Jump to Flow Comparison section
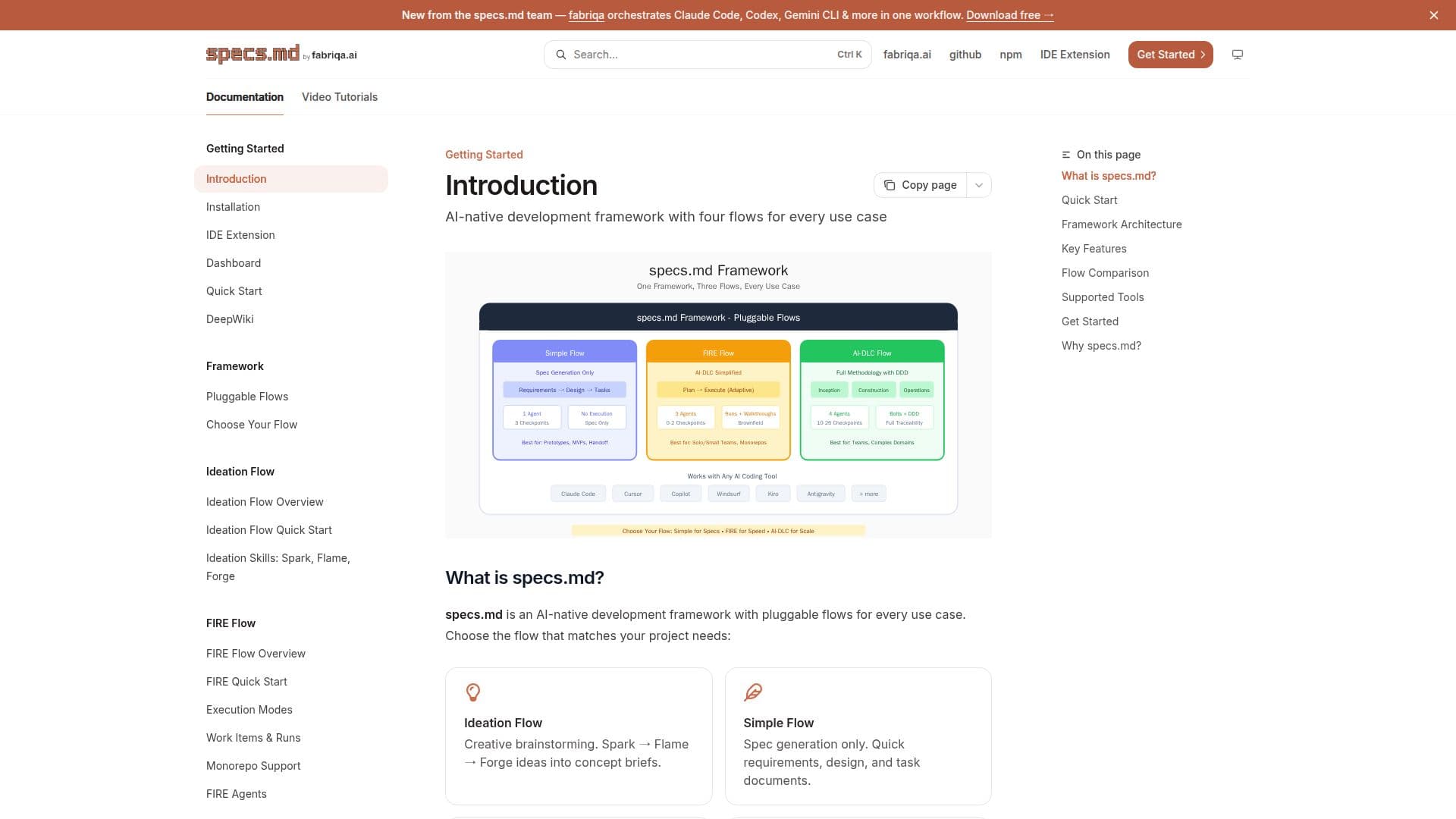The image size is (1456, 819). point(1105,273)
